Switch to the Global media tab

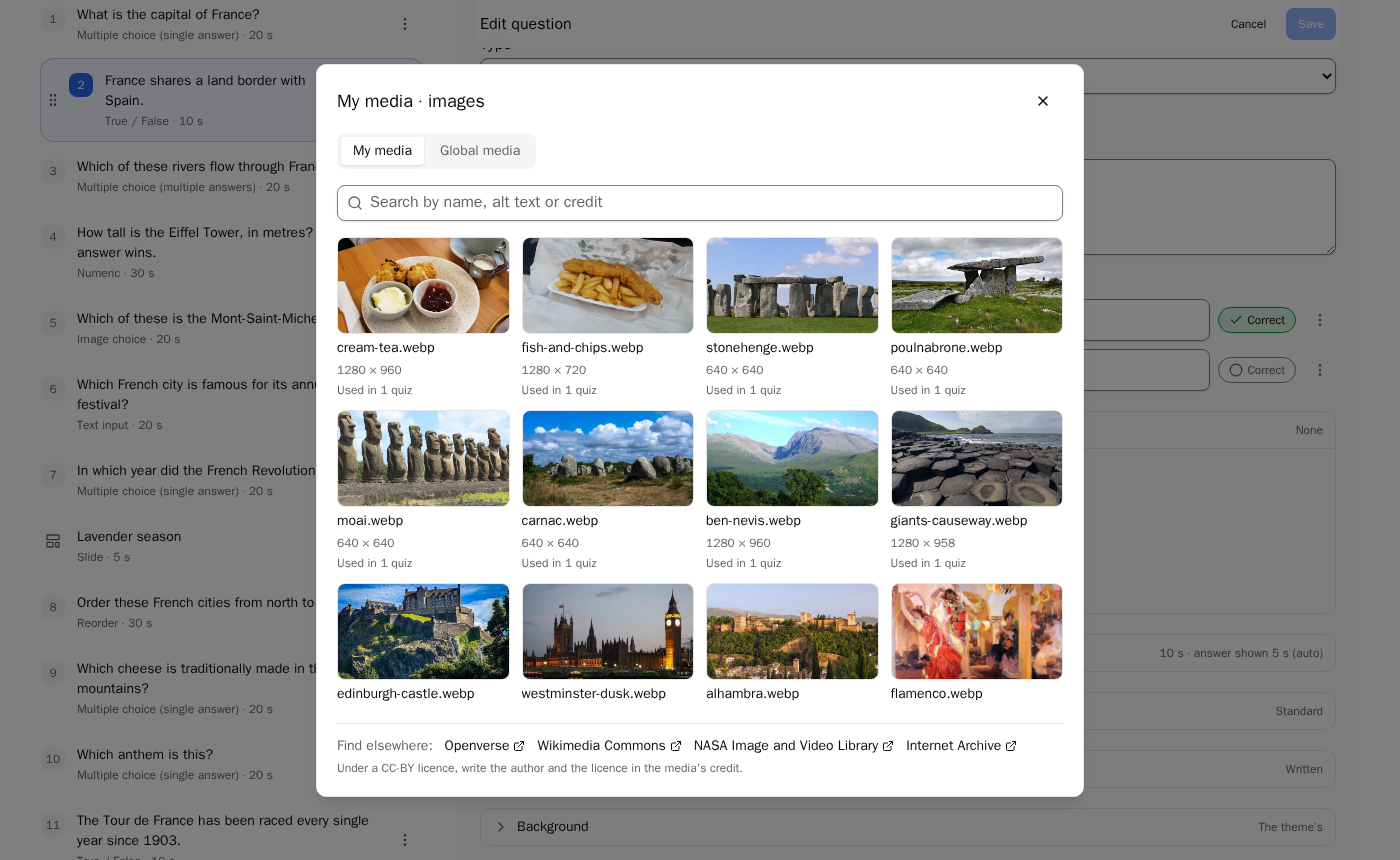(x=480, y=151)
